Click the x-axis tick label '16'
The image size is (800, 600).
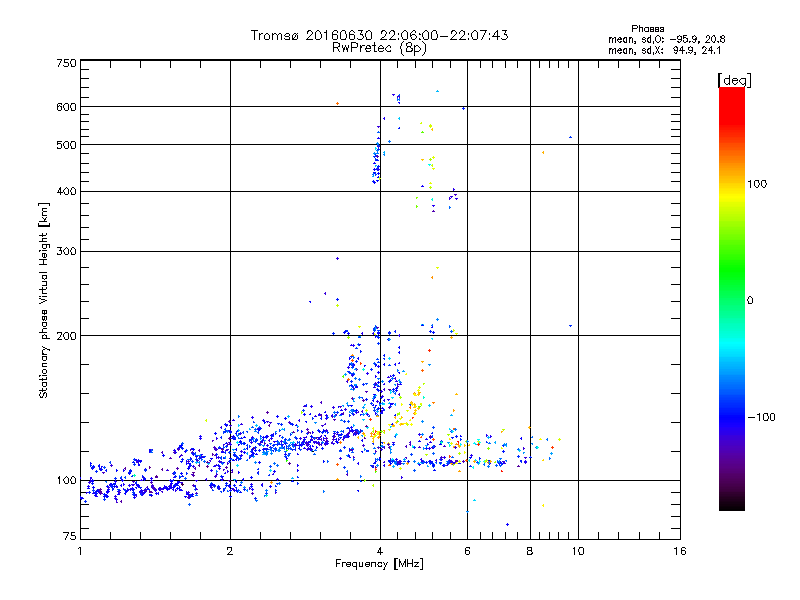point(680,551)
